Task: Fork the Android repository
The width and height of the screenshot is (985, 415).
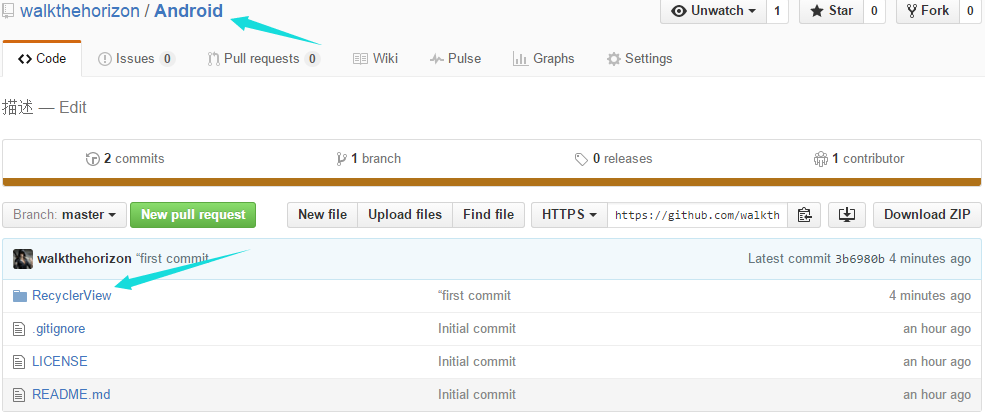Action: (927, 11)
